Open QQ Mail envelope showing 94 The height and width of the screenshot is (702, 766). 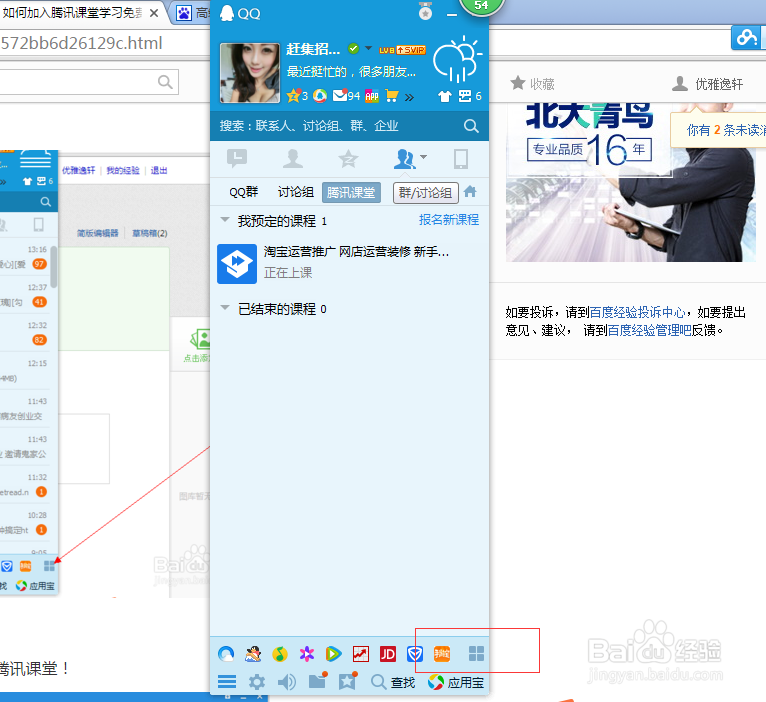coord(346,96)
